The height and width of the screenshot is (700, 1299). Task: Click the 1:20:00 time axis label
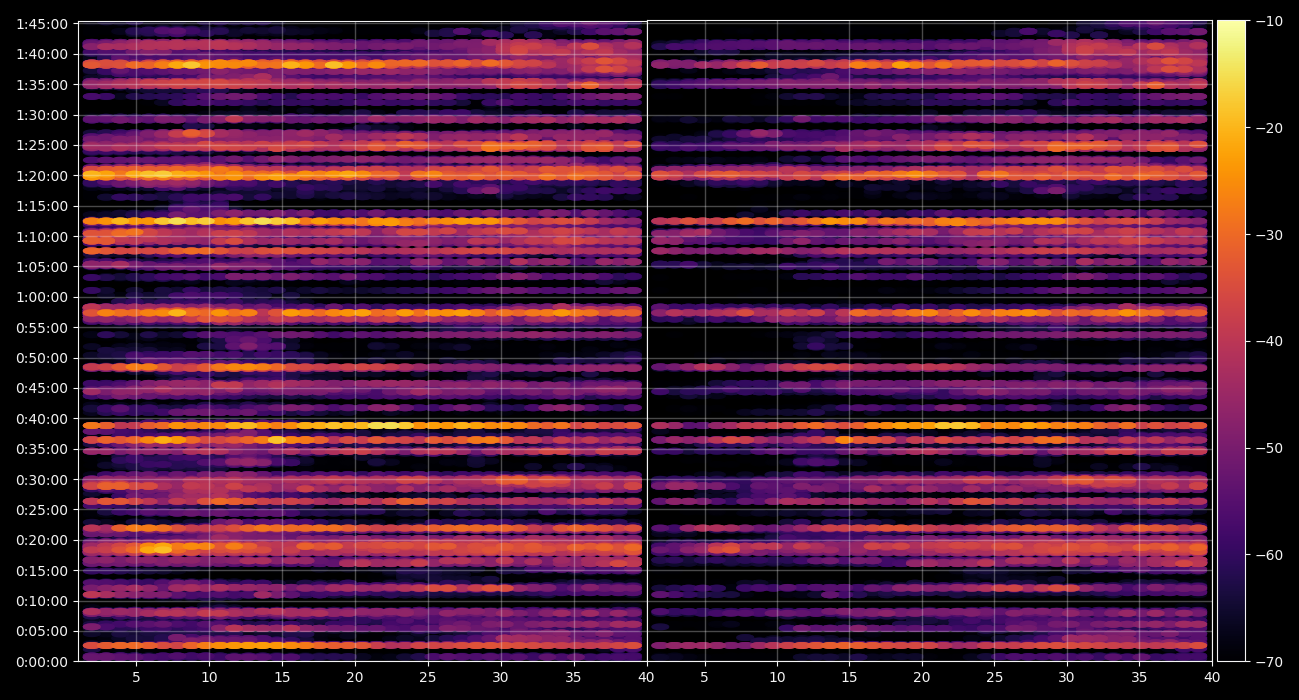(x=42, y=175)
